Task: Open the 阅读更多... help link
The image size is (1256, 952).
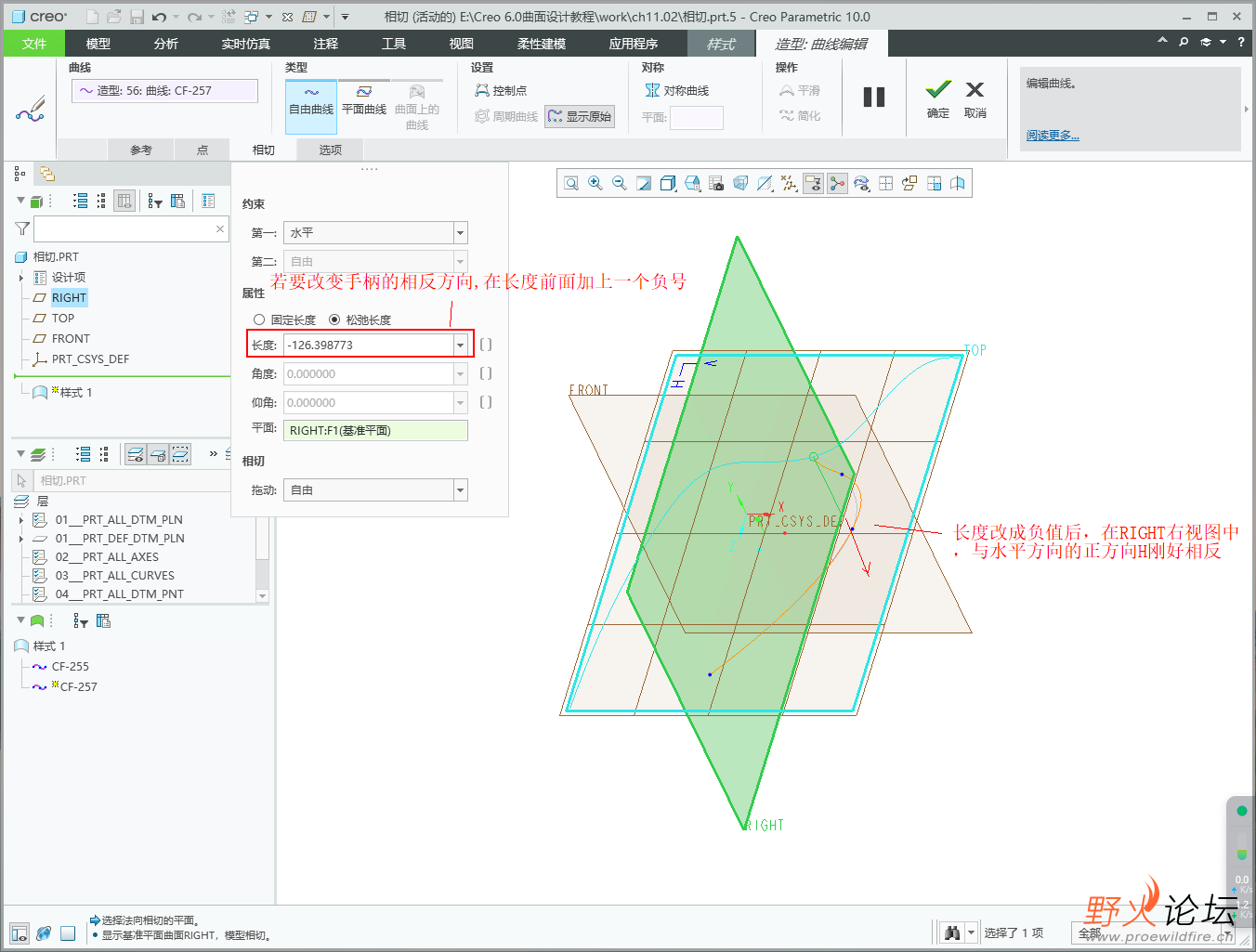Action: (1053, 135)
